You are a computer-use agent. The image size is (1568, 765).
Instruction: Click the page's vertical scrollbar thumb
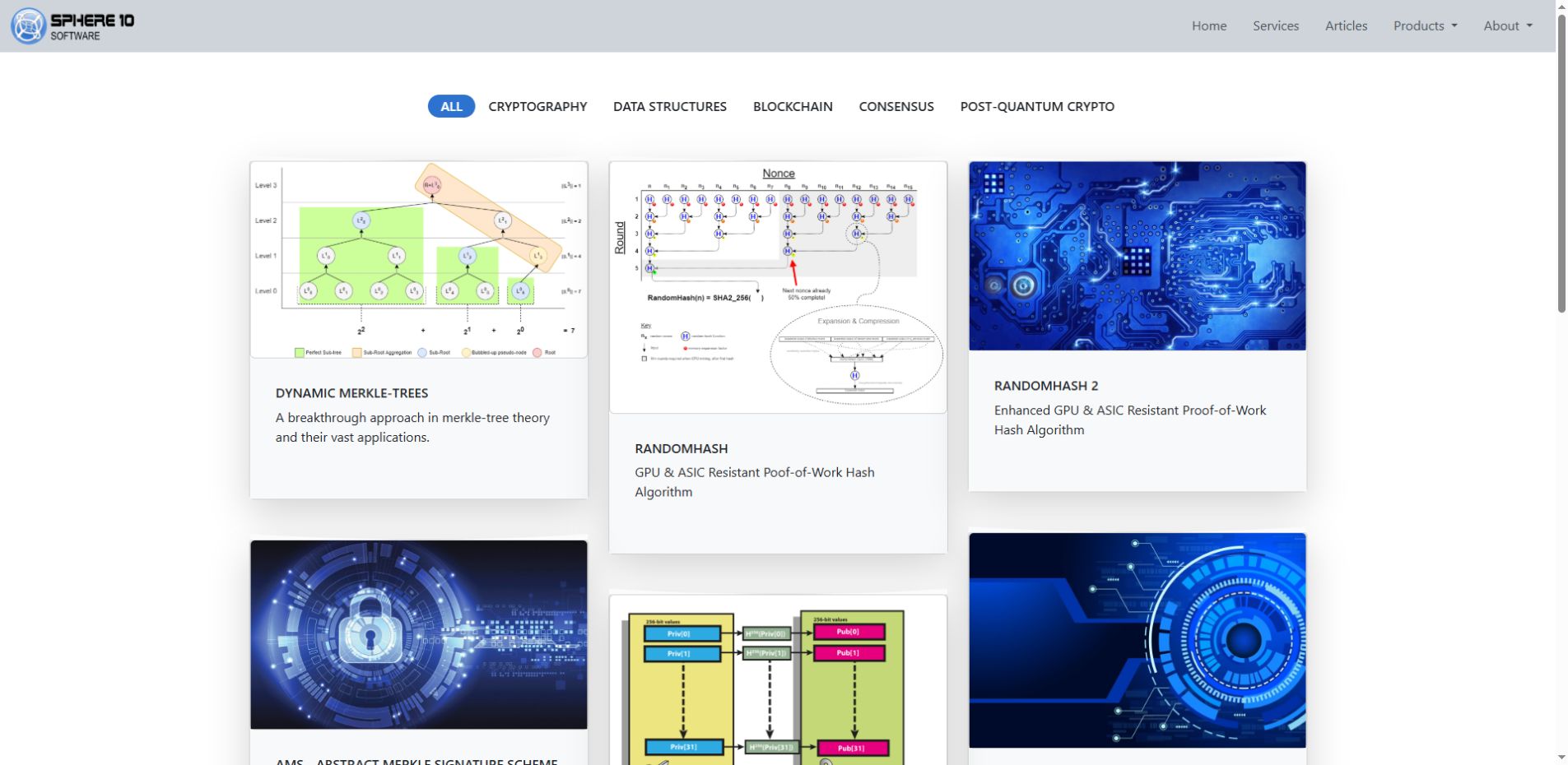pos(1561,163)
